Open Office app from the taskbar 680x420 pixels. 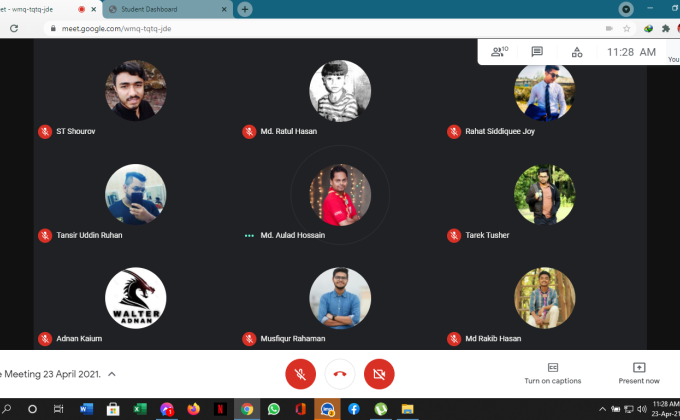[301, 409]
